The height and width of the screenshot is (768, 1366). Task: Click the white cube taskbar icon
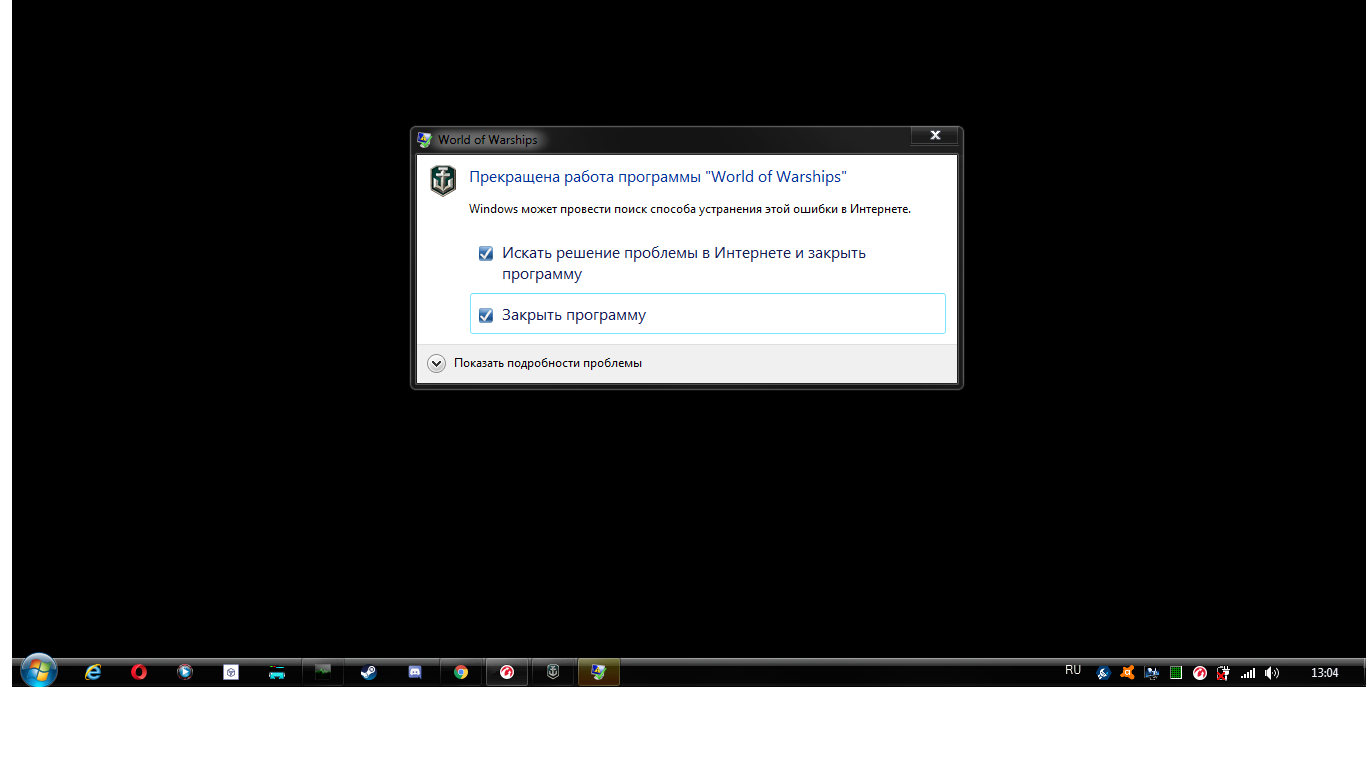pos(231,672)
